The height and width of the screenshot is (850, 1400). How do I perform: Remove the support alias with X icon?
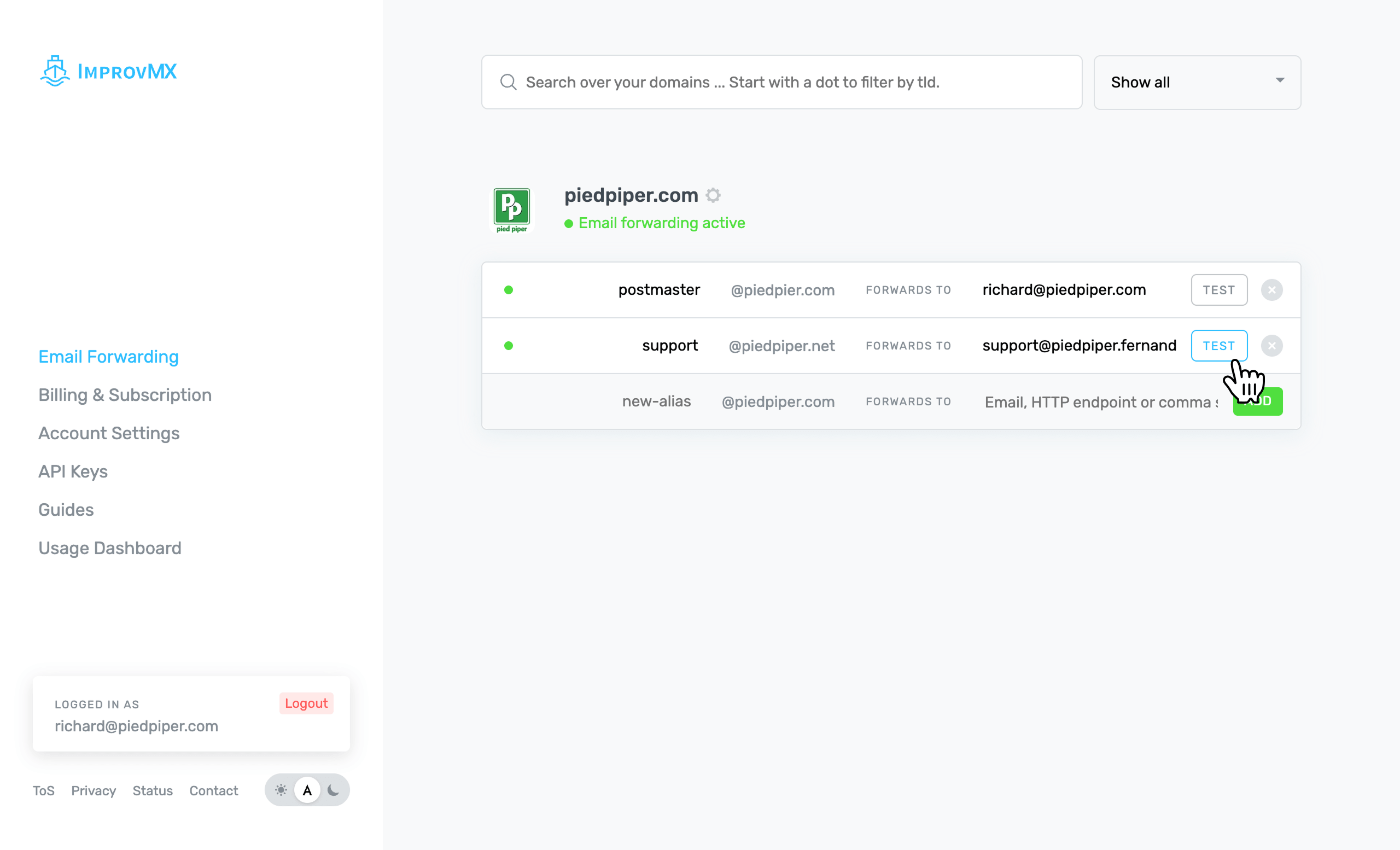point(1271,346)
